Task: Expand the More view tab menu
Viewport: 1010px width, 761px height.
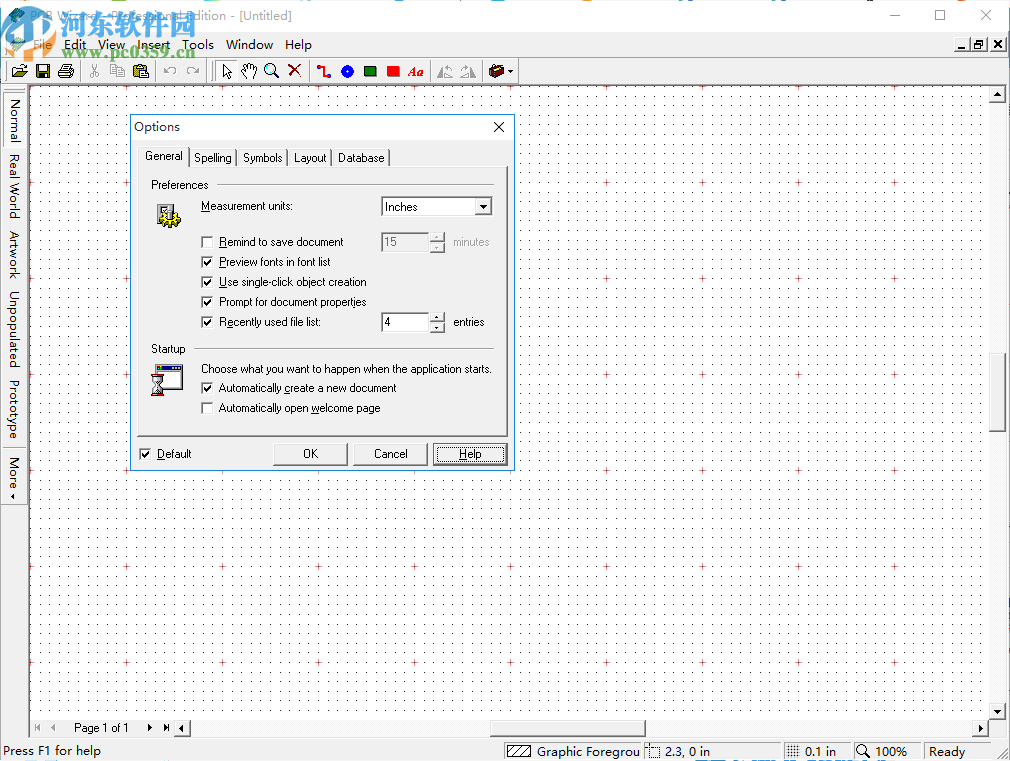Action: (x=14, y=477)
